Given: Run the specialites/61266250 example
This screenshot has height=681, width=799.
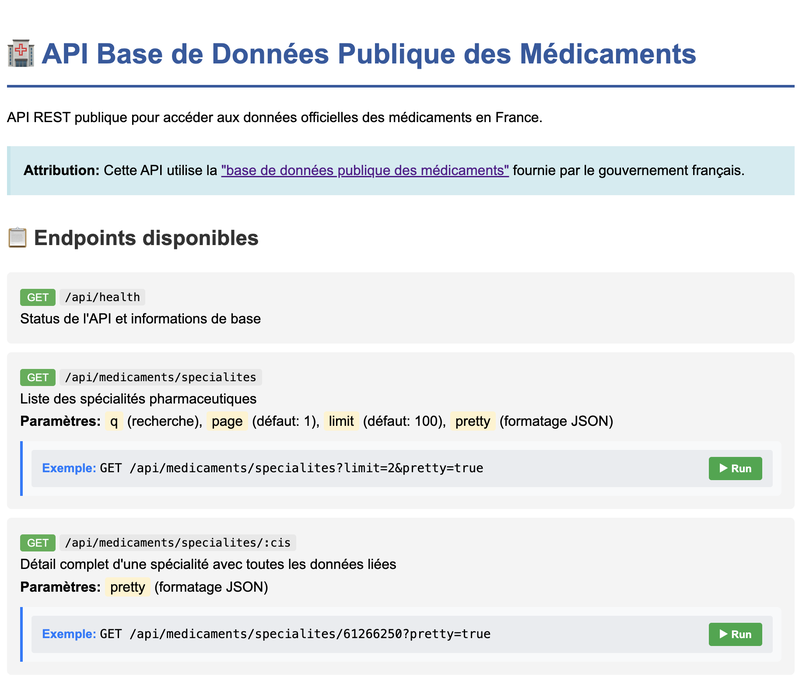Looking at the screenshot, I should pos(735,634).
